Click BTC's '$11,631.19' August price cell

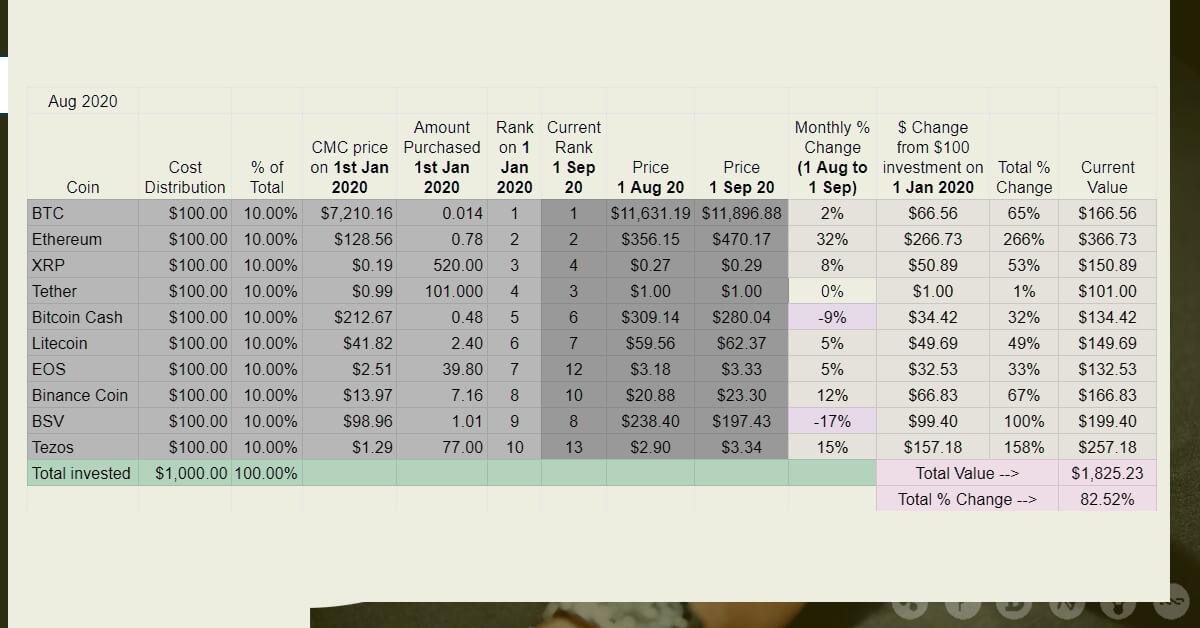(651, 213)
